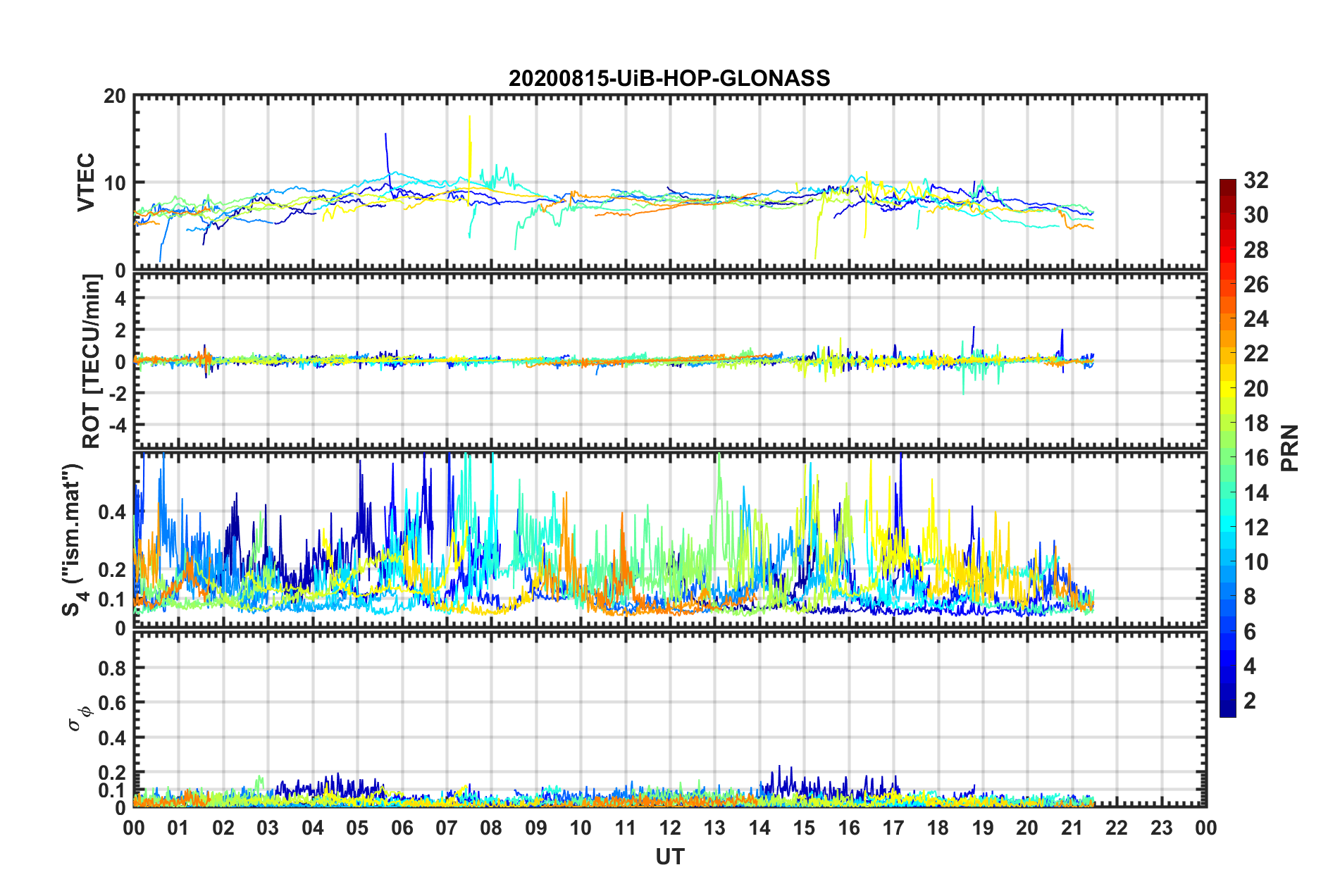Click the sigma phi axis label

click(x=79, y=718)
